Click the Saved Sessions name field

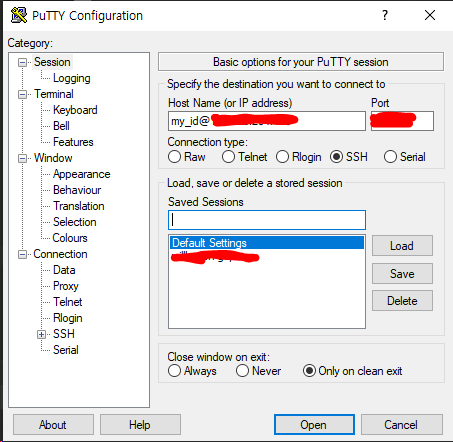(x=267, y=220)
